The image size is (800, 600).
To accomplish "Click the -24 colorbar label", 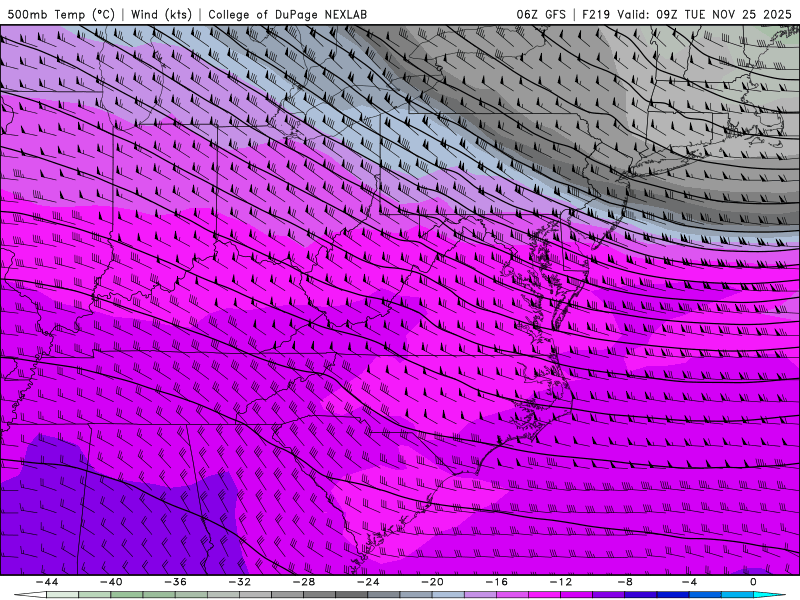I will tap(368, 582).
